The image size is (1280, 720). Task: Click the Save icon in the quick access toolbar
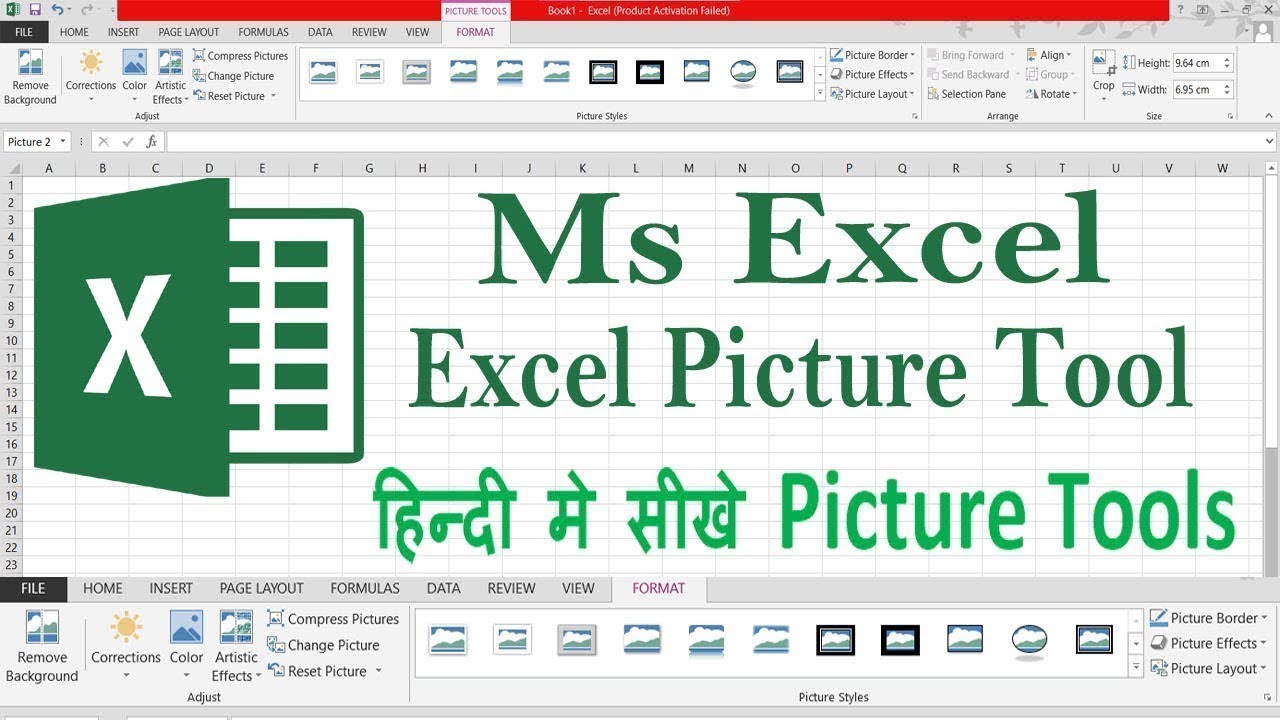35,10
